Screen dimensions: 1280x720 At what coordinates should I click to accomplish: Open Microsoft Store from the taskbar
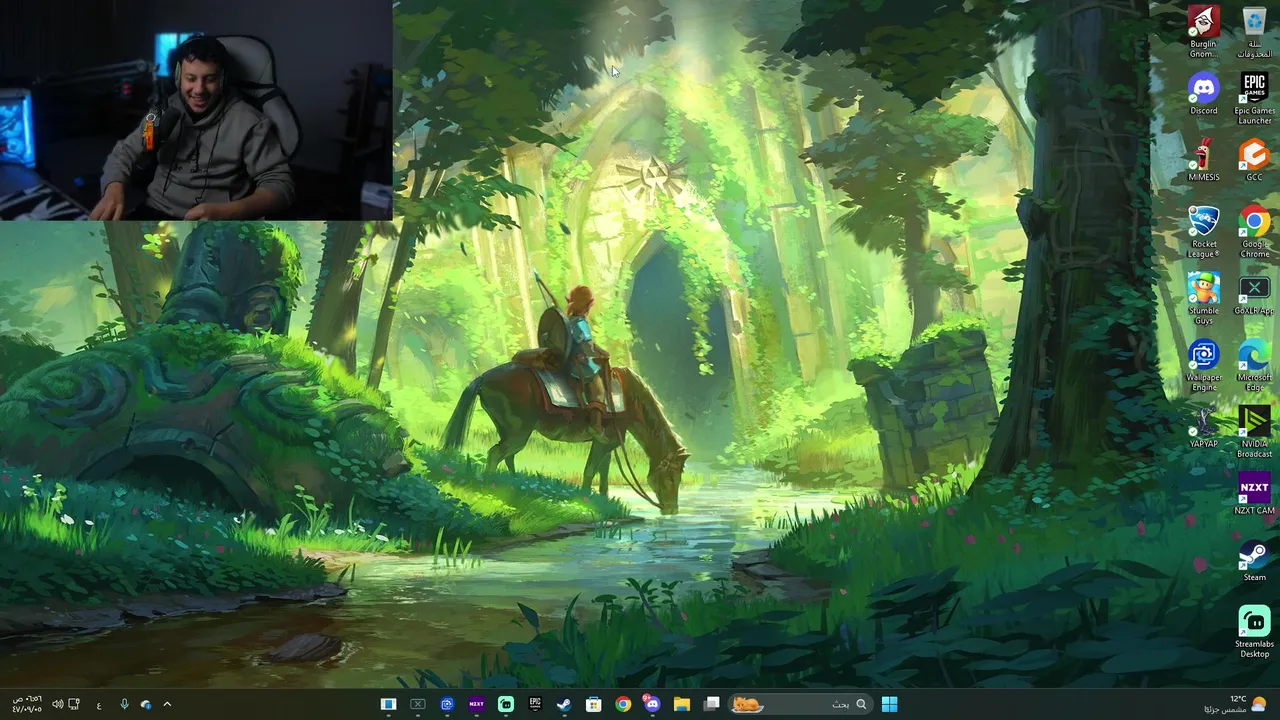click(593, 704)
